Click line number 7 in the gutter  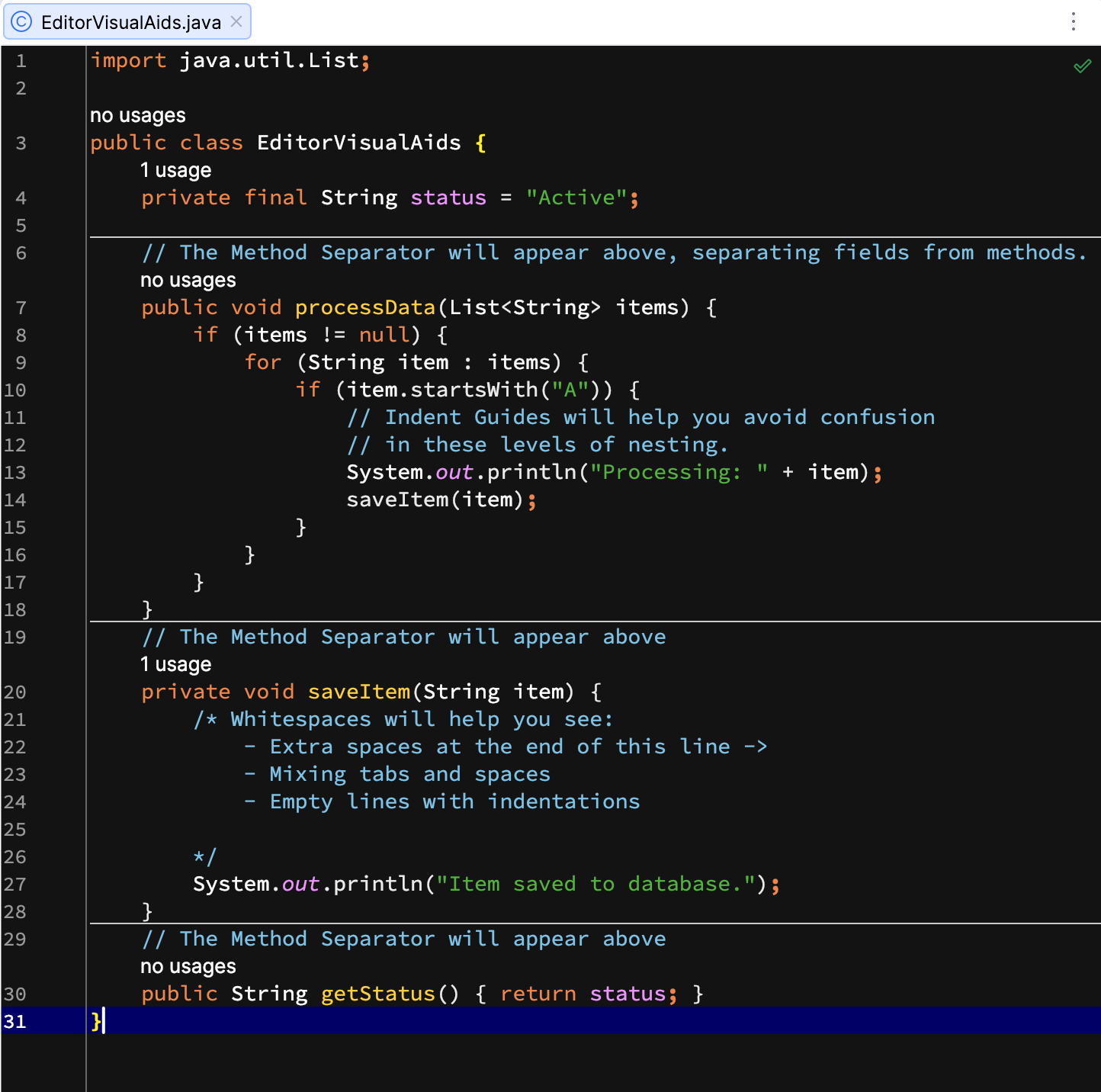coord(21,308)
